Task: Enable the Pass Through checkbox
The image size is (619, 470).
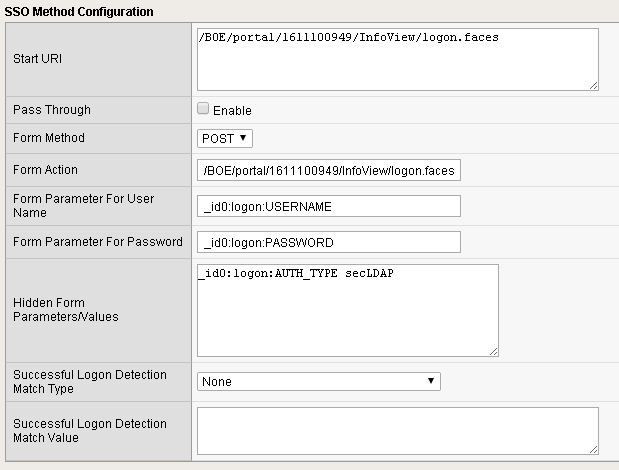Action: tap(204, 109)
